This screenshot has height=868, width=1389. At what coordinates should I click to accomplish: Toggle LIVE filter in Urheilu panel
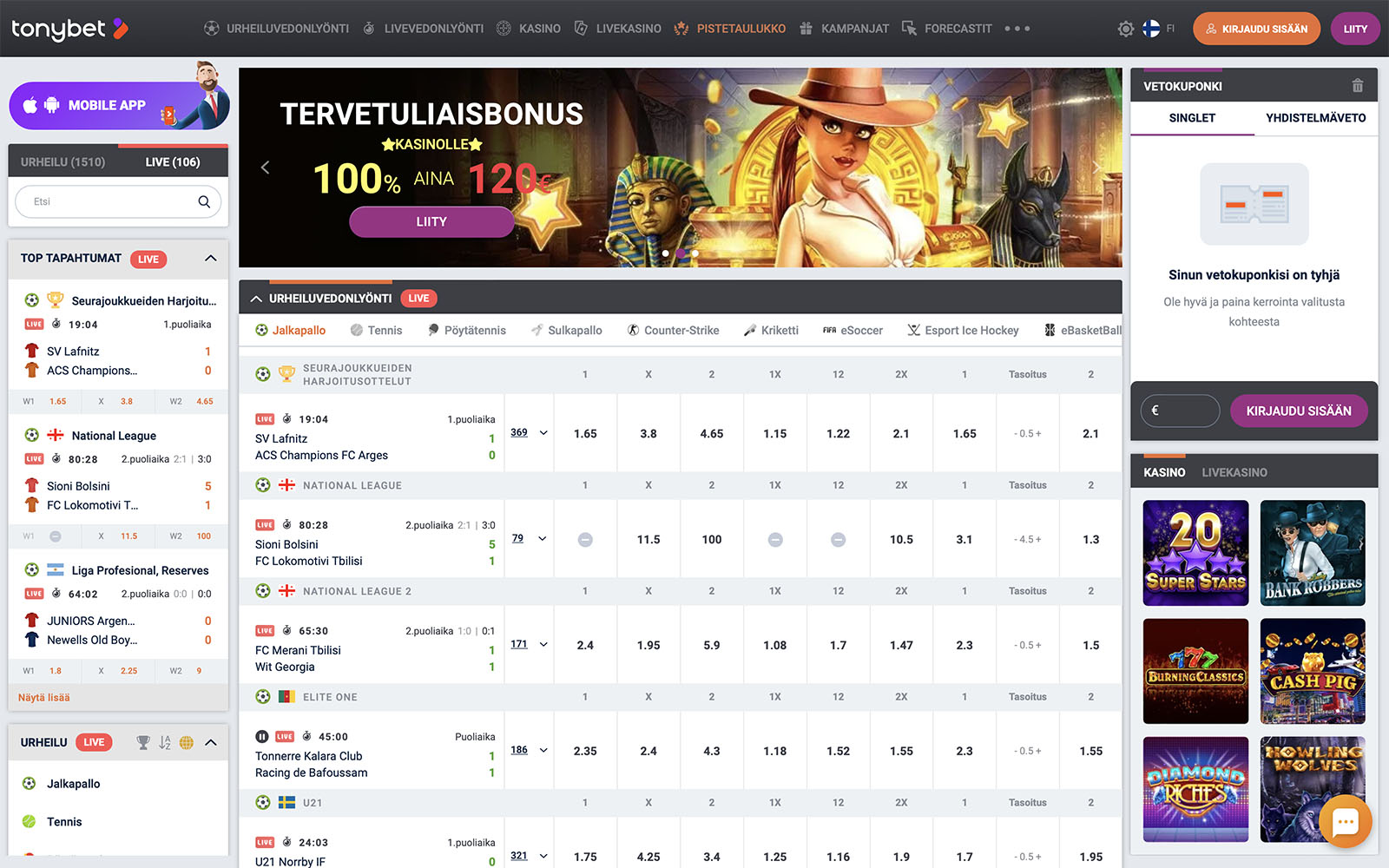[94, 743]
